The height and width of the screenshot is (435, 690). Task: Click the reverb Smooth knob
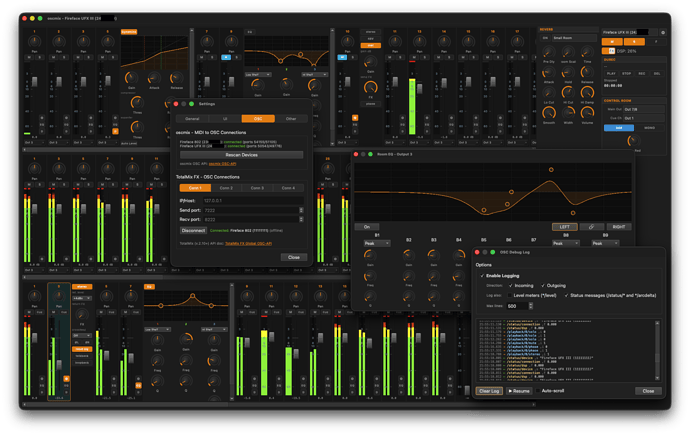point(549,113)
